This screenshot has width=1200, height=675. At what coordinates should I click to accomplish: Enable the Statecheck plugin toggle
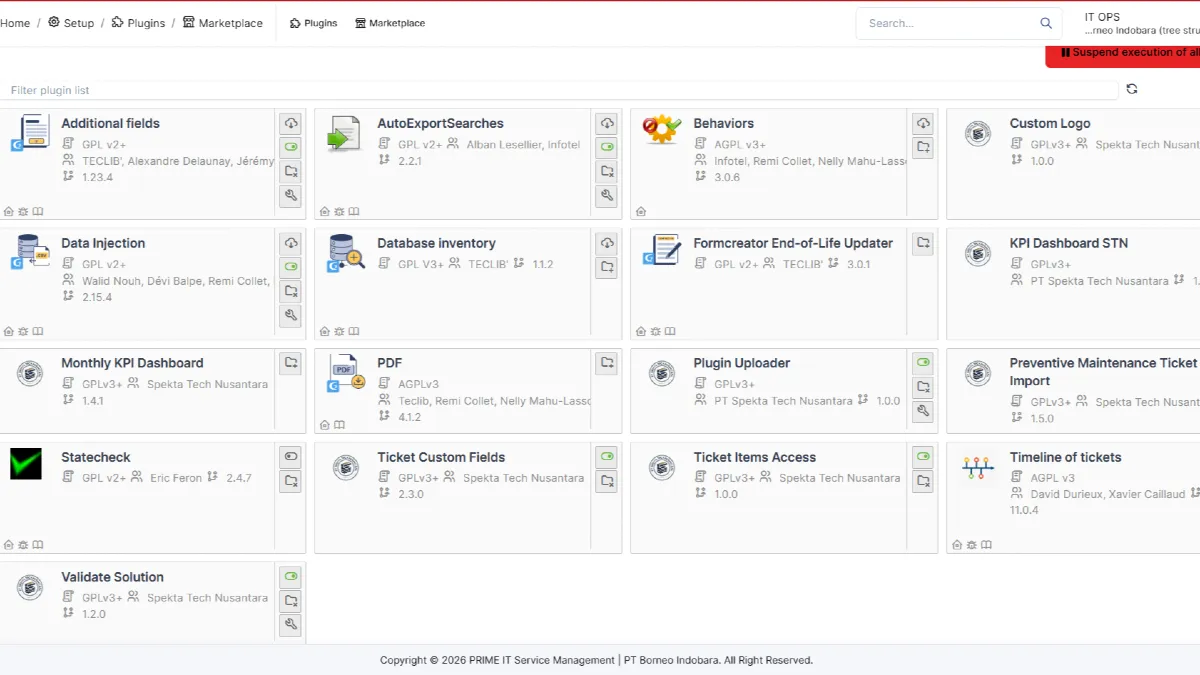pyautogui.click(x=291, y=458)
